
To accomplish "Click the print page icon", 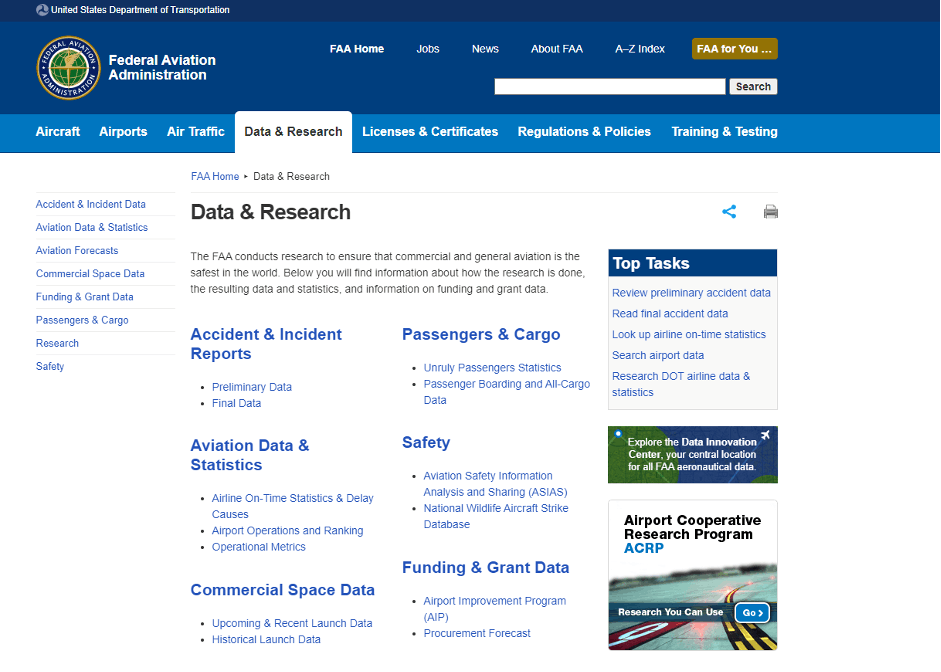I will click(771, 211).
